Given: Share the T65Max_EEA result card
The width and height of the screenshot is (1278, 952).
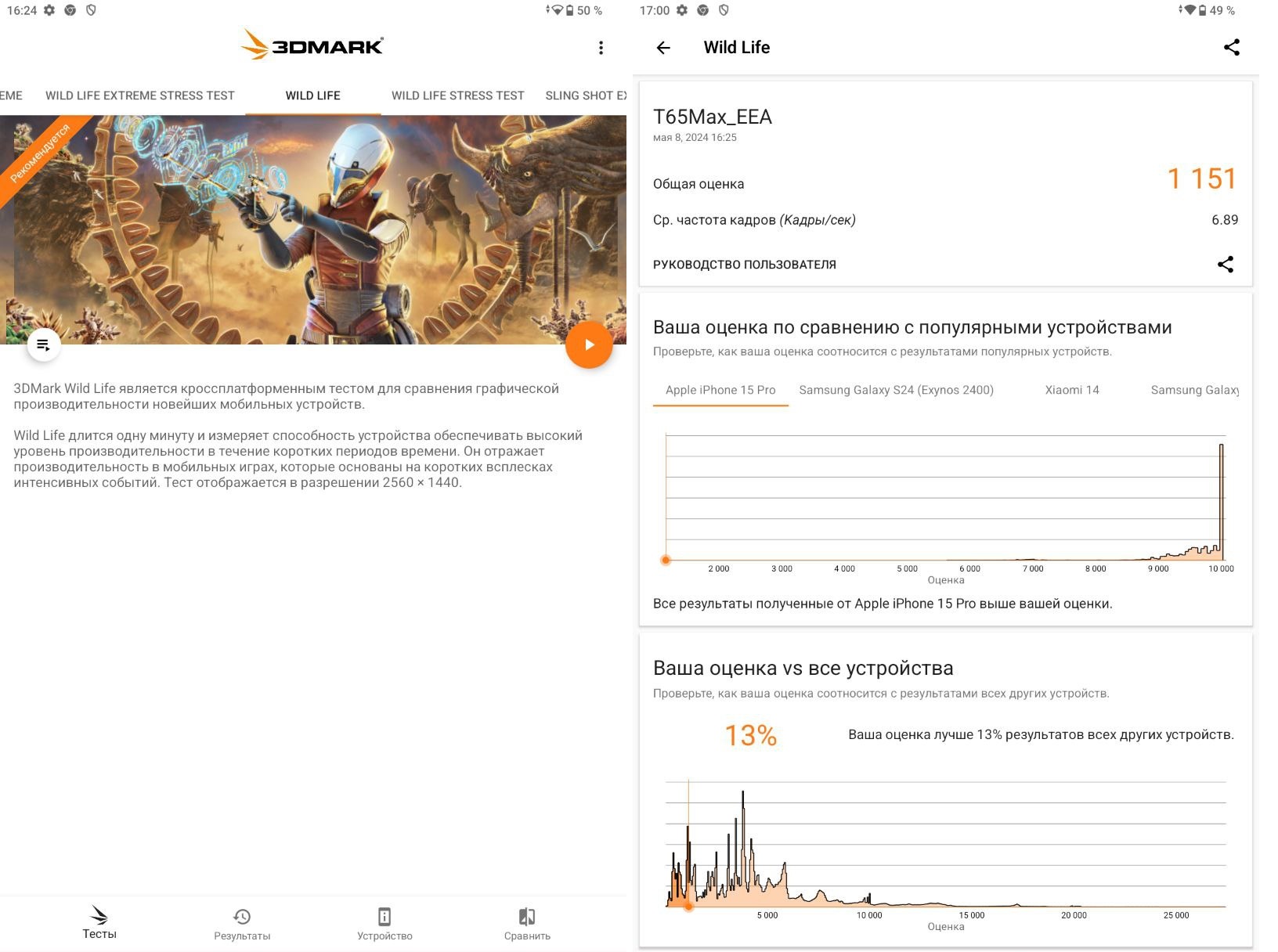Looking at the screenshot, I should coord(1226,264).
